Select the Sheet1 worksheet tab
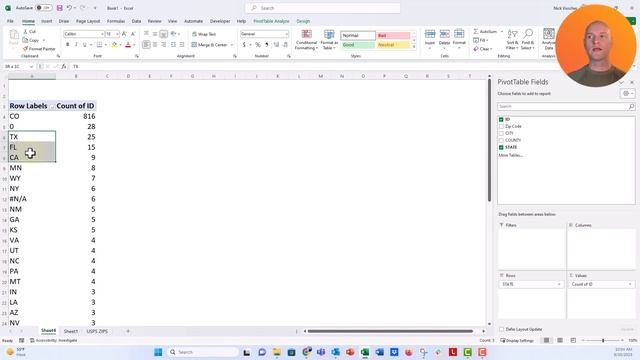 71,331
